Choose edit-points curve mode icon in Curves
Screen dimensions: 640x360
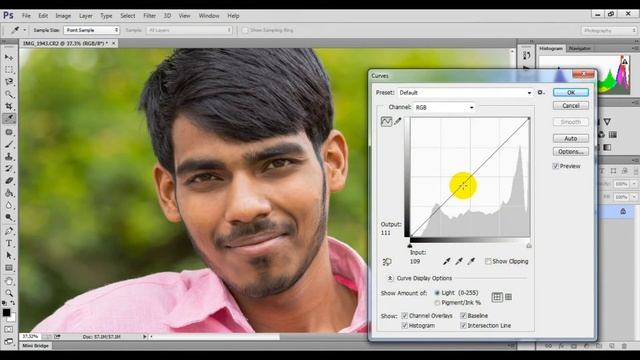[x=386, y=121]
